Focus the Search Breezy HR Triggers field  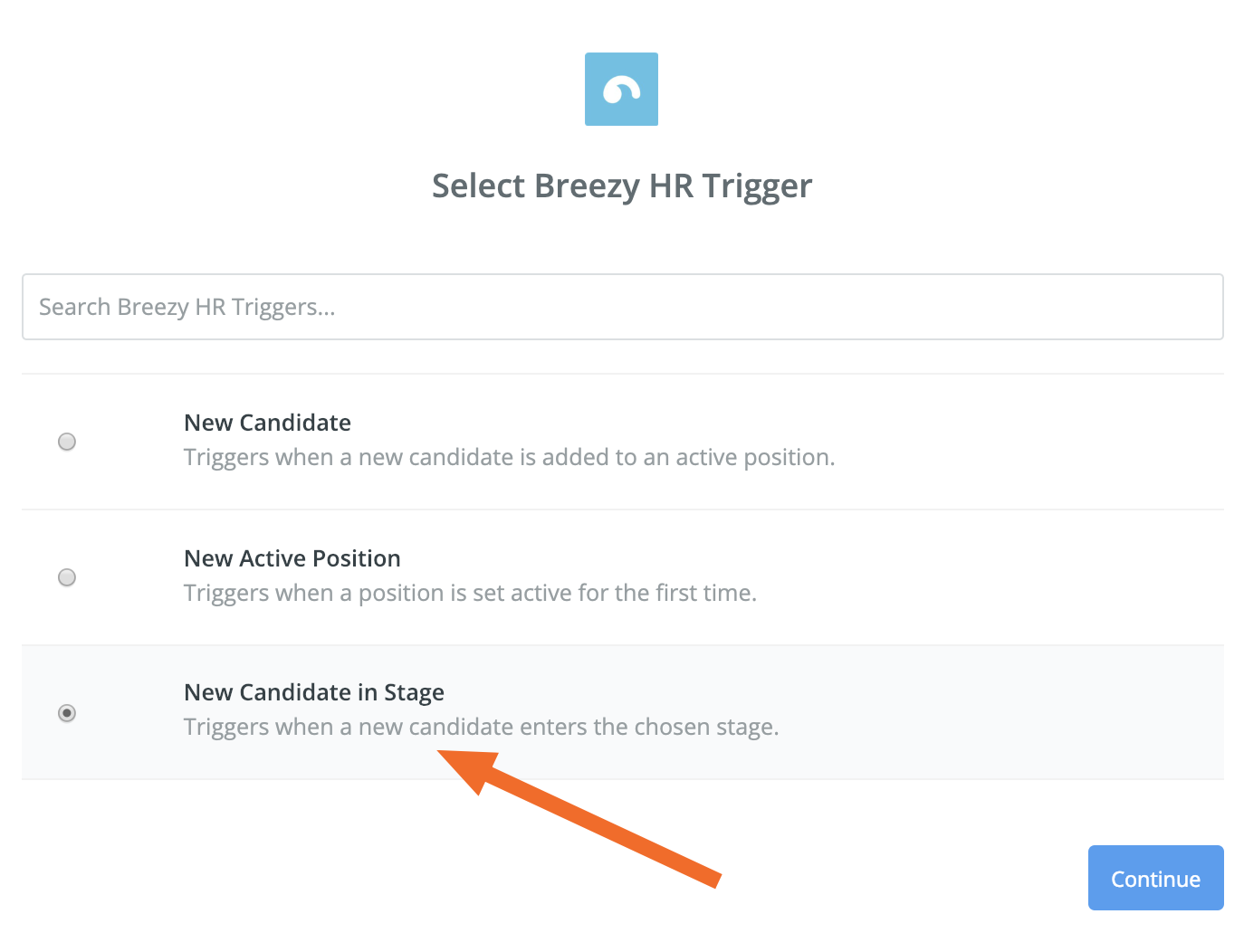pos(623,307)
